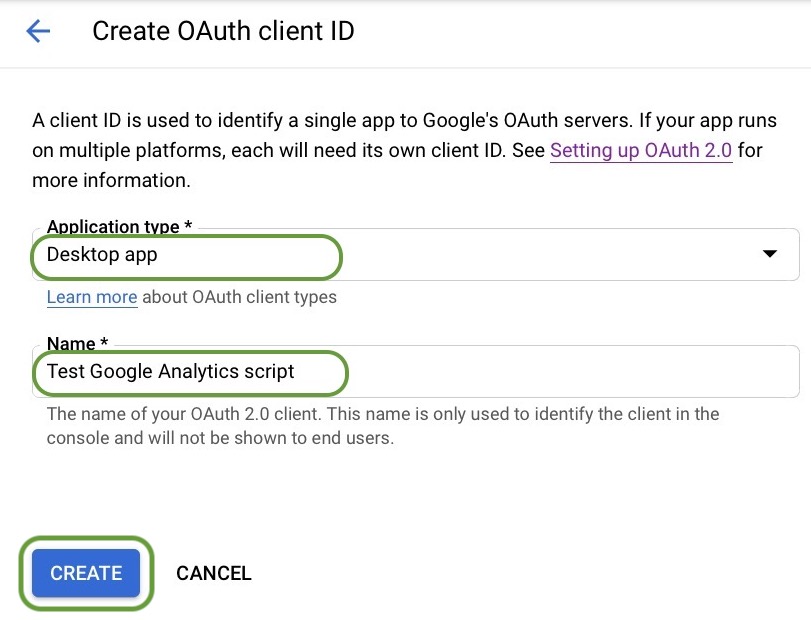Open the 'Setting up OAuth 2.0' link
Image resolution: width=811 pixels, height=620 pixels.
pos(641,151)
